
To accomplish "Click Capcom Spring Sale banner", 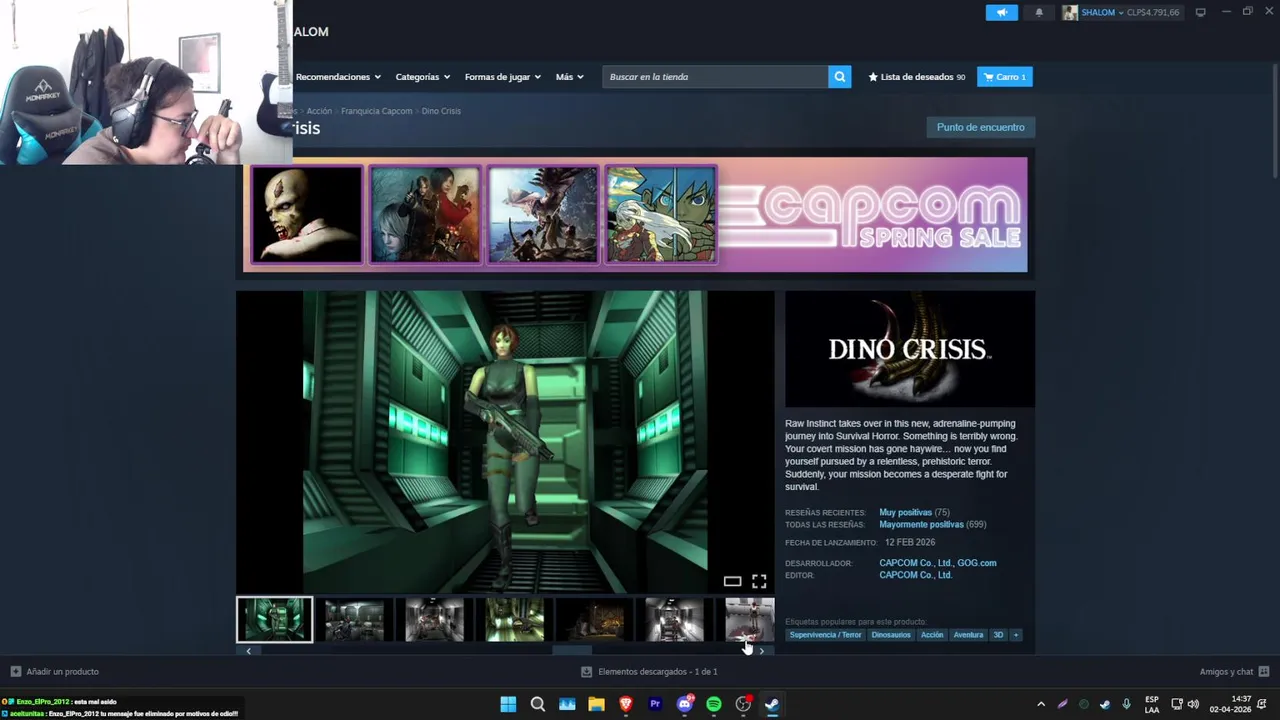I will (x=635, y=214).
